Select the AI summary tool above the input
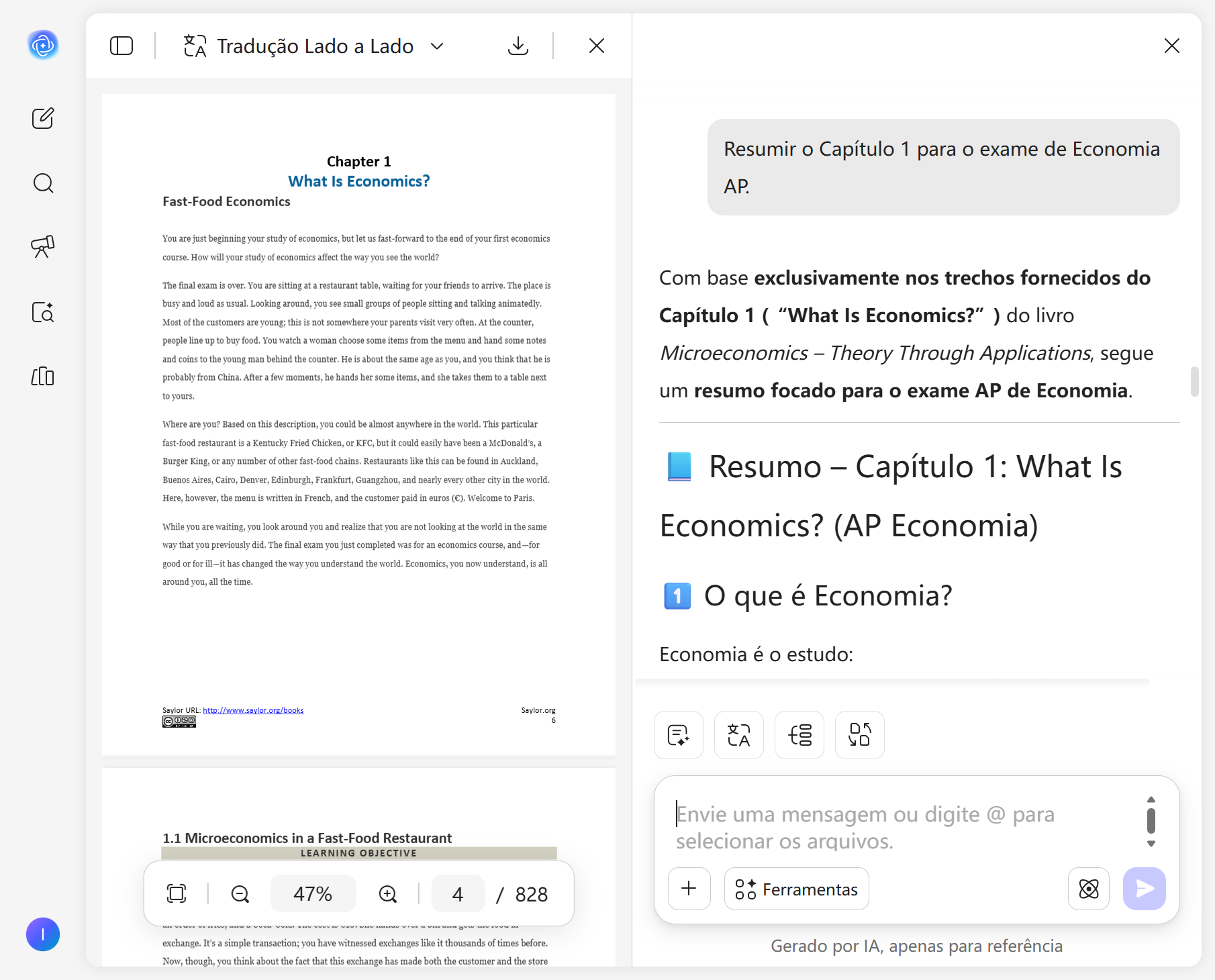The image size is (1215, 980). (678, 735)
